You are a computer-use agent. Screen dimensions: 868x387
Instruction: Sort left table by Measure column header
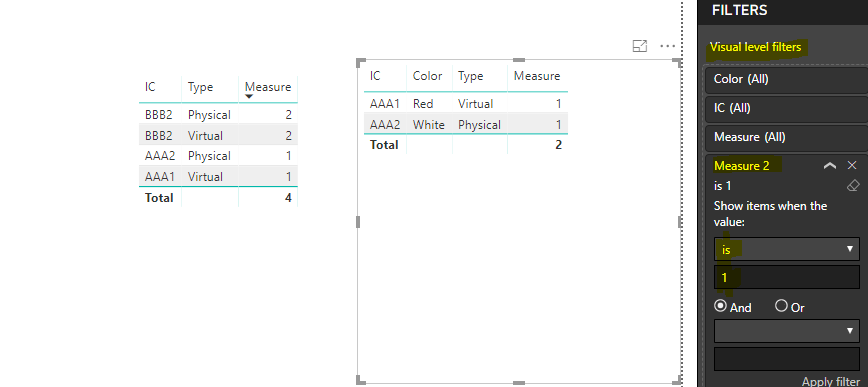tap(268, 87)
